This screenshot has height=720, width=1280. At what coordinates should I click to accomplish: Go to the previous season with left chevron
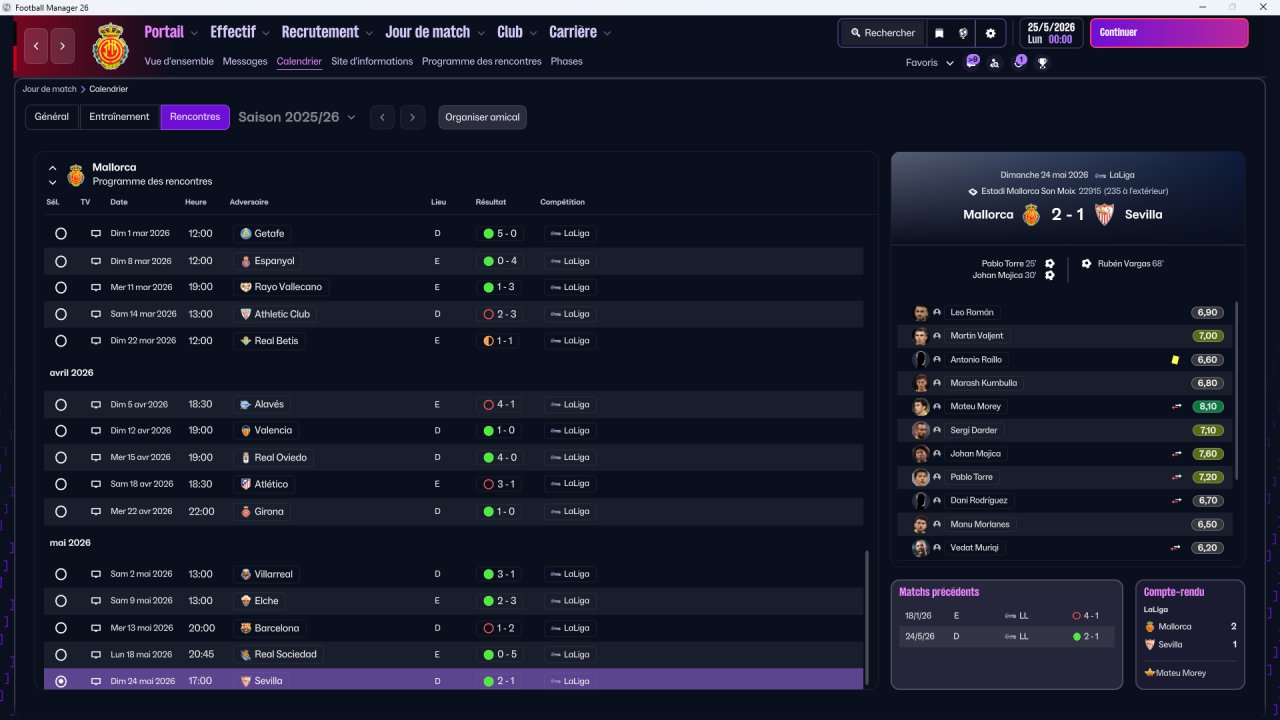[x=382, y=117]
